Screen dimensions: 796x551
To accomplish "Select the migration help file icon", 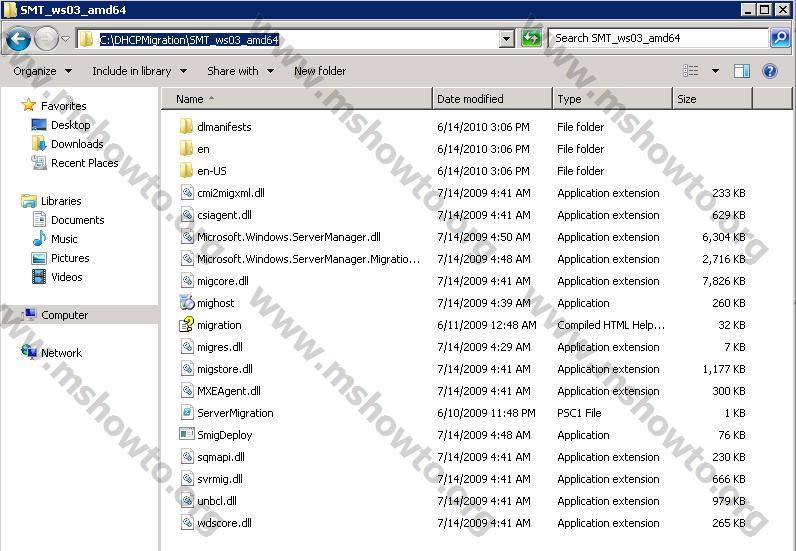I will tap(187, 325).
